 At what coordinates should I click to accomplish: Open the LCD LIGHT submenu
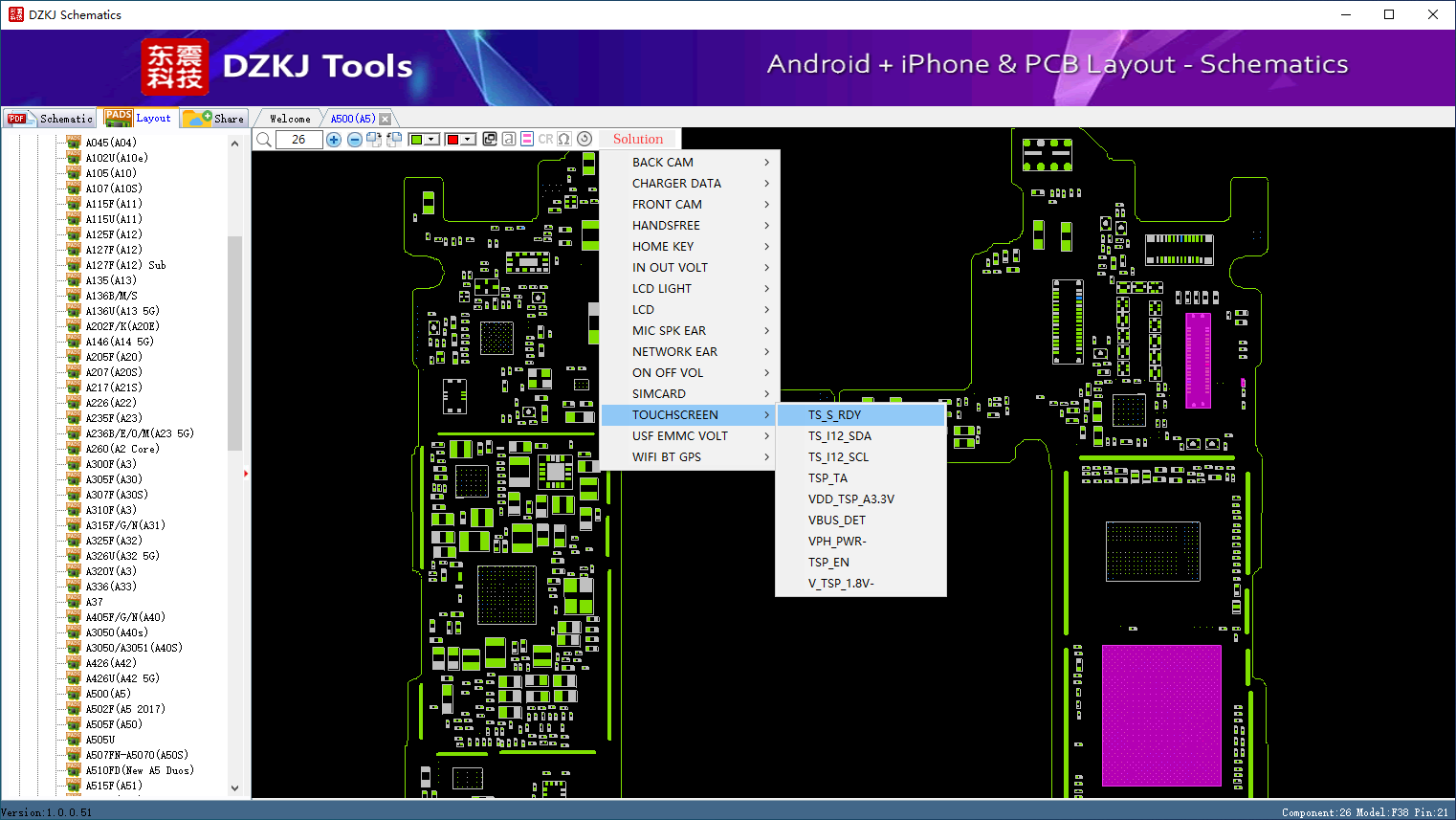click(x=690, y=289)
